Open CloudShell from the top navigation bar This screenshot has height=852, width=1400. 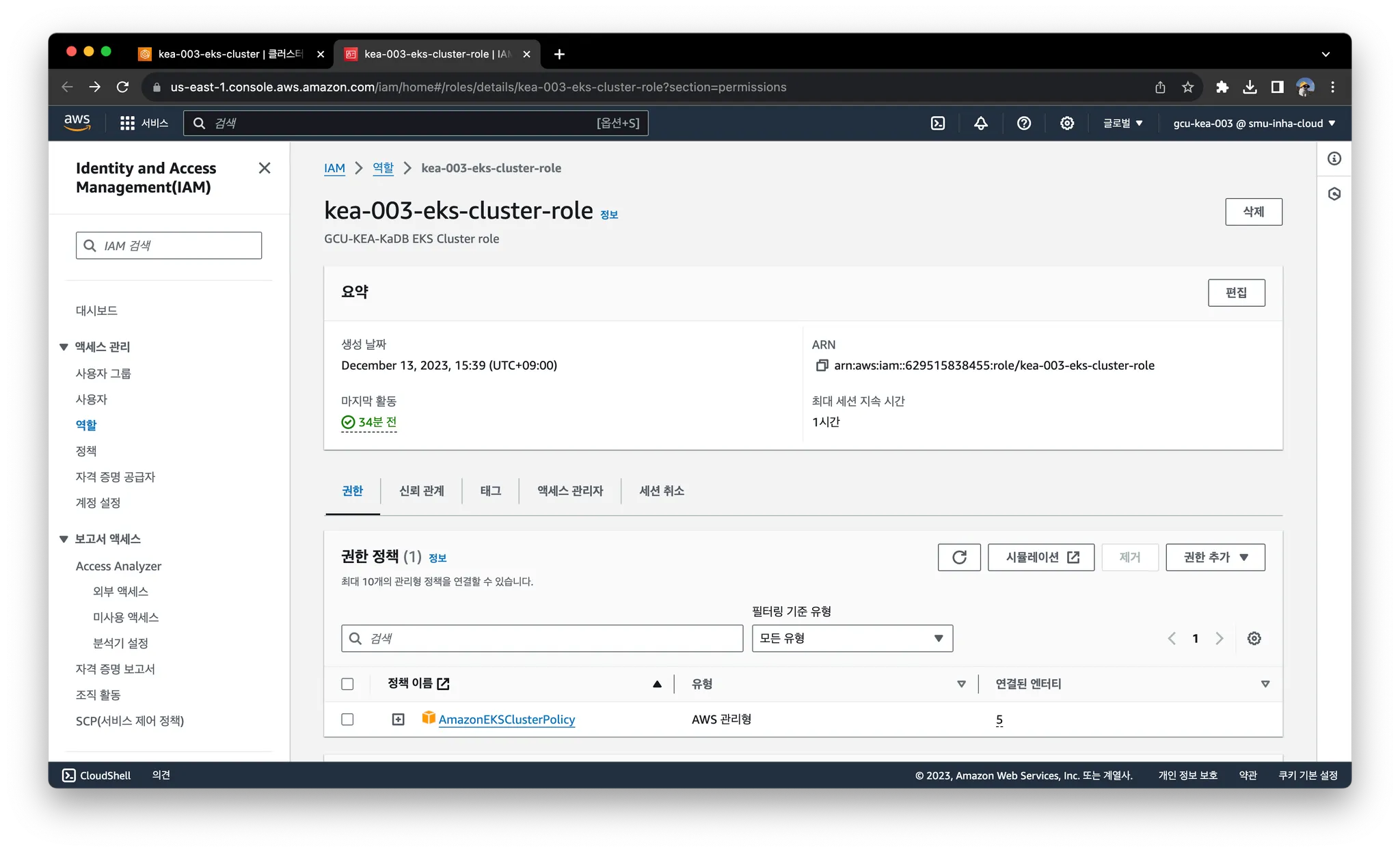click(938, 123)
